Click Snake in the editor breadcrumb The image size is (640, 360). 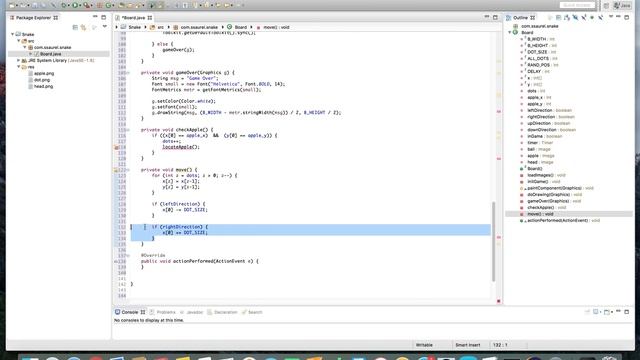click(x=134, y=27)
